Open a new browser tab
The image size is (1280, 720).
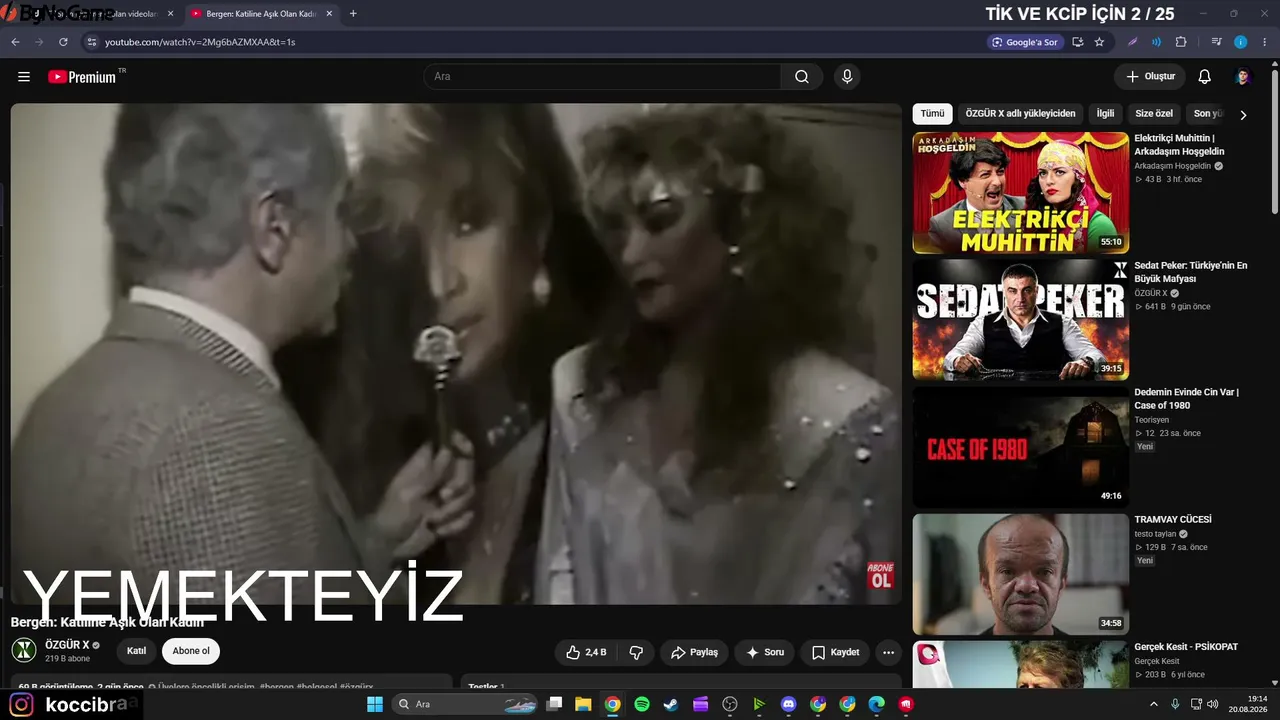[x=353, y=14]
